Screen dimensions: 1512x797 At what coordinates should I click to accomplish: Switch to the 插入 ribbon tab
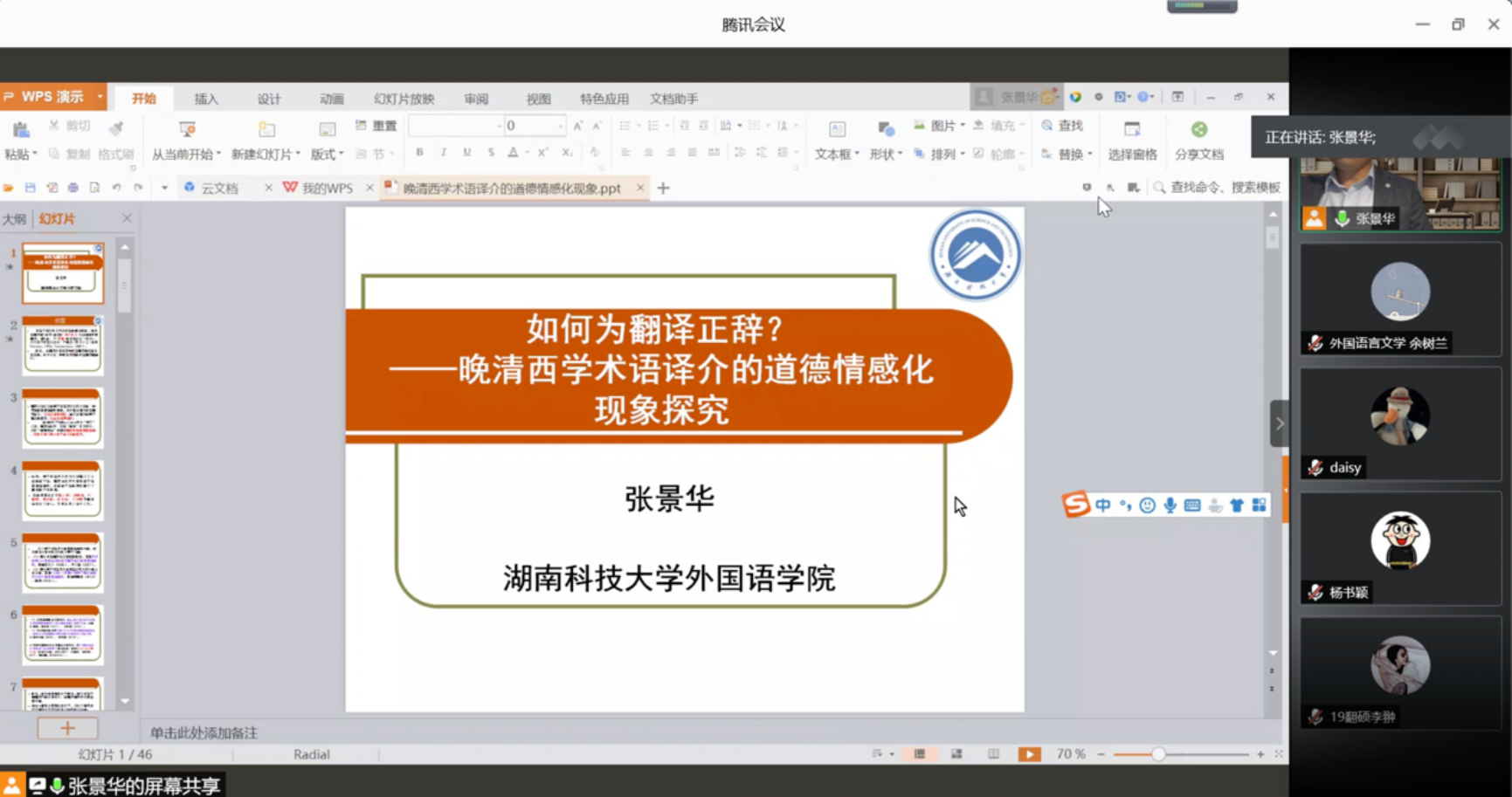tap(206, 99)
